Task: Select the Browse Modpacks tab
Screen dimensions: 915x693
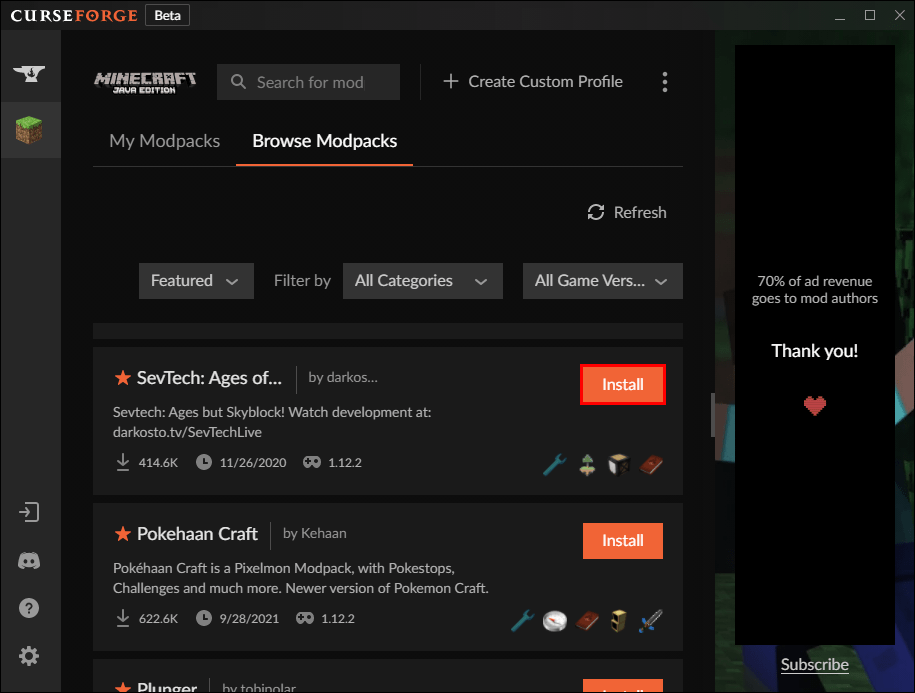Action: 324,141
